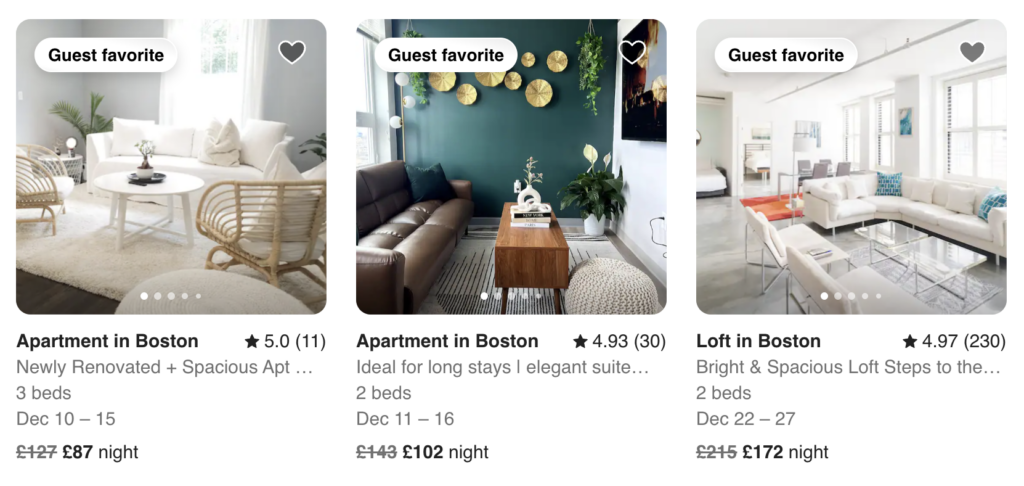The image size is (1024, 486).
Task: Open 'Bright & Spacious Loft' listing description
Action: point(848,367)
